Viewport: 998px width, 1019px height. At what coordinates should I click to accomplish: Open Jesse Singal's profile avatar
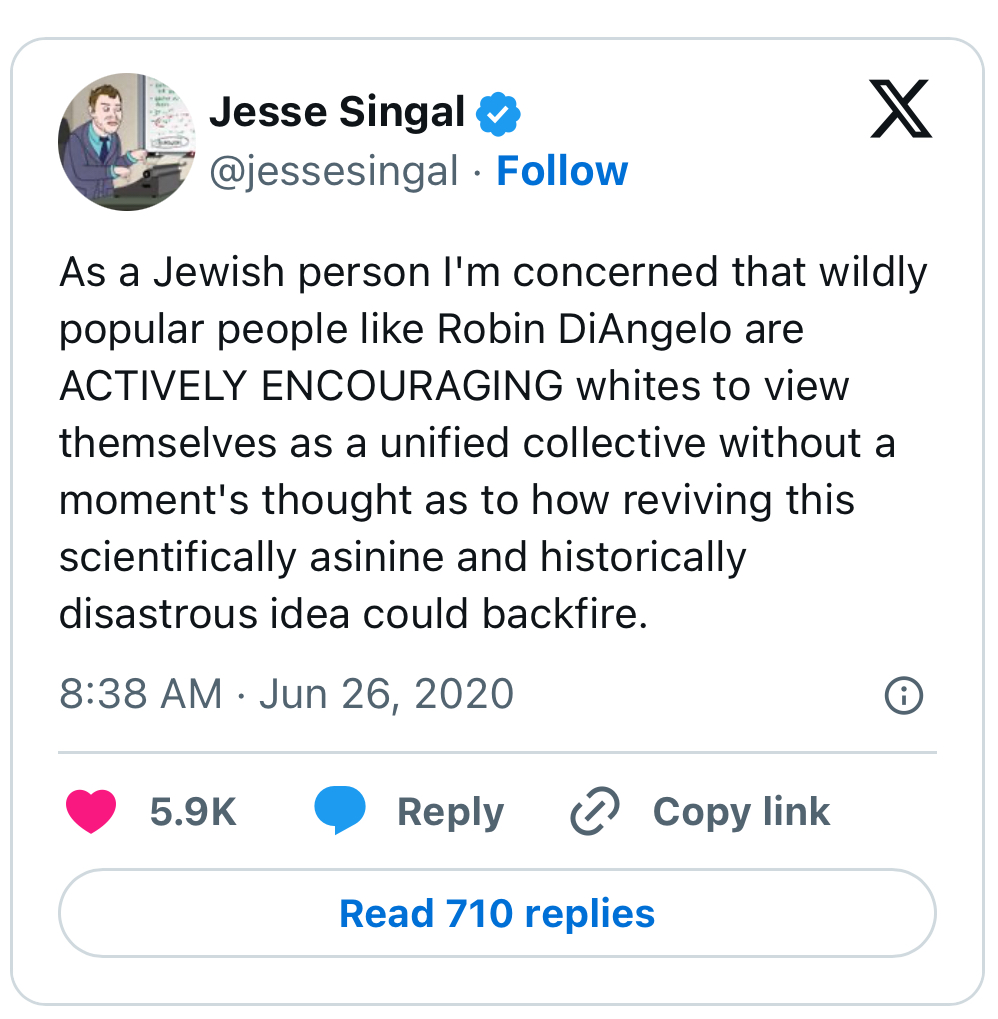pos(125,141)
